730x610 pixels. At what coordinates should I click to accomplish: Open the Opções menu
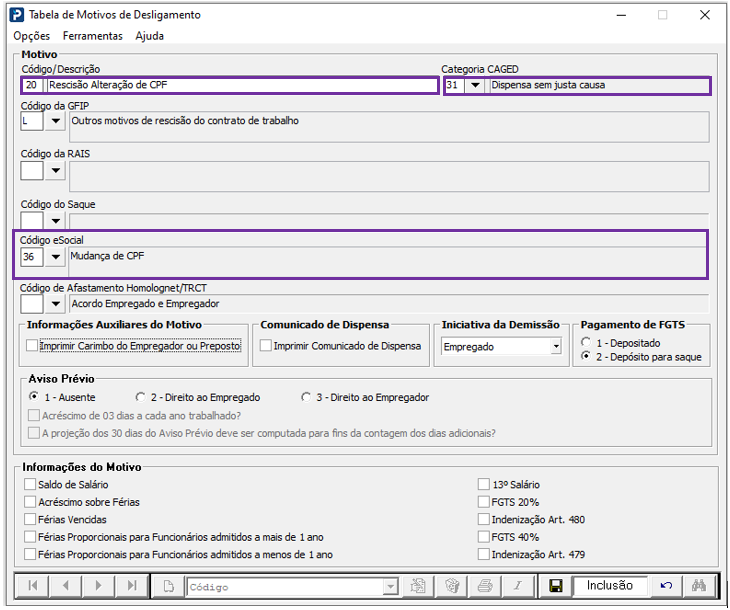pyautogui.click(x=31, y=36)
